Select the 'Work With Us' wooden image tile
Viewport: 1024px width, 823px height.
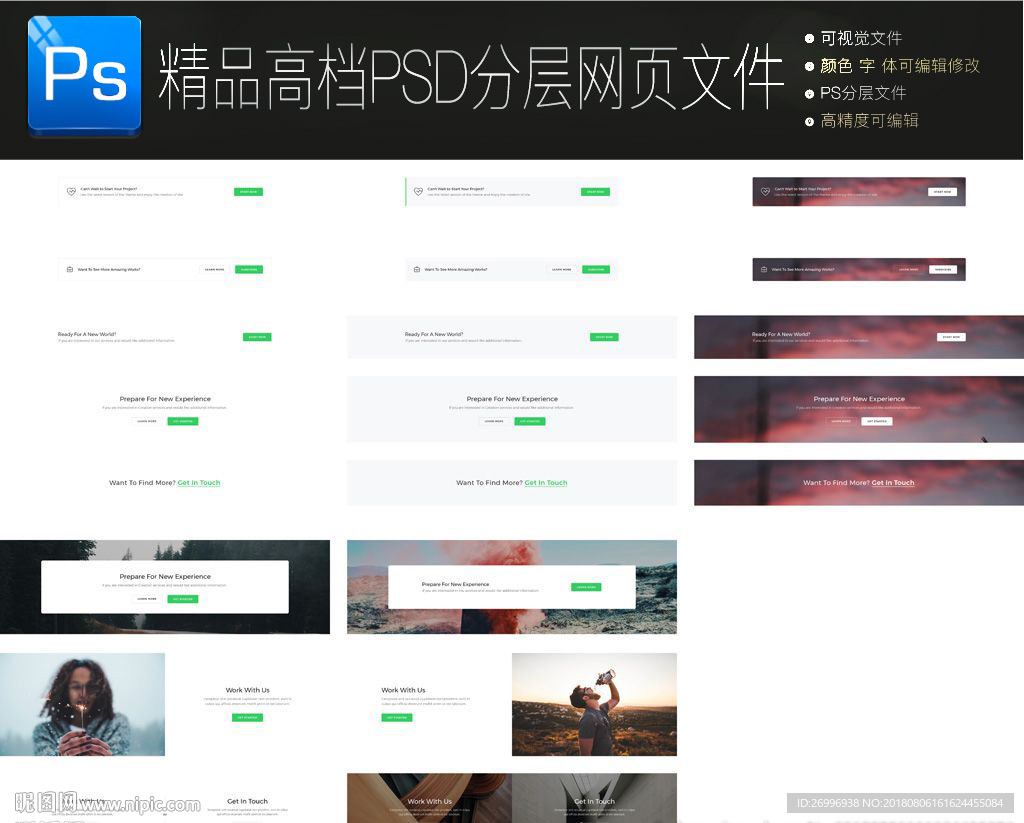click(x=429, y=798)
